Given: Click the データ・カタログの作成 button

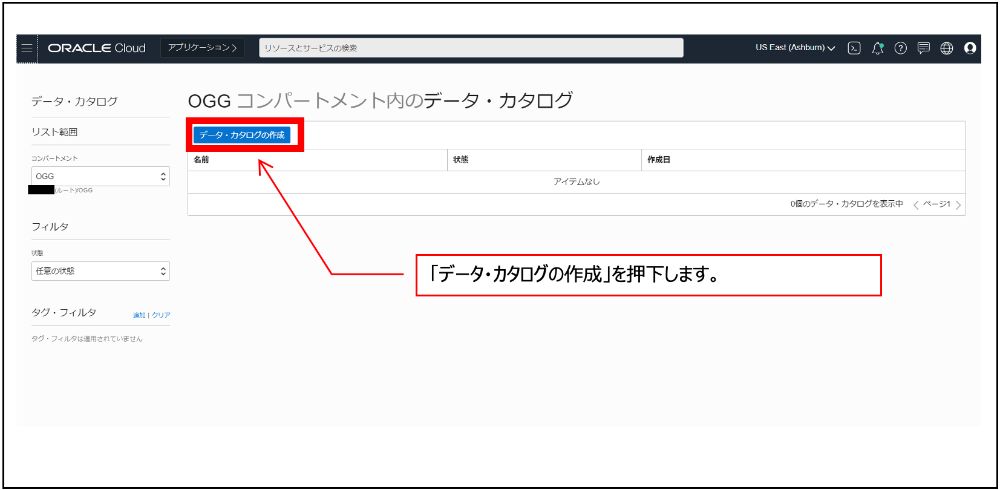Looking at the screenshot, I should 242,135.
